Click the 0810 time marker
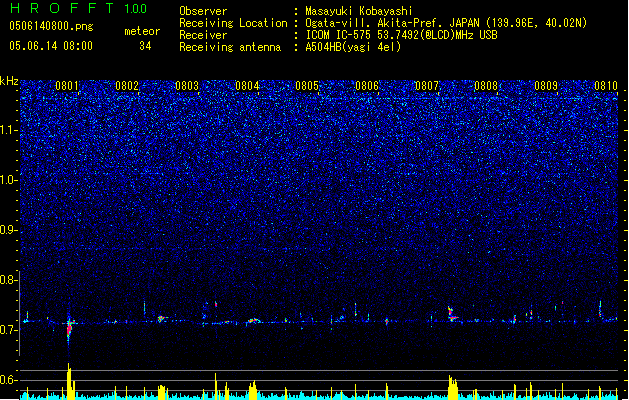The width and height of the screenshot is (629, 400). tap(606, 86)
